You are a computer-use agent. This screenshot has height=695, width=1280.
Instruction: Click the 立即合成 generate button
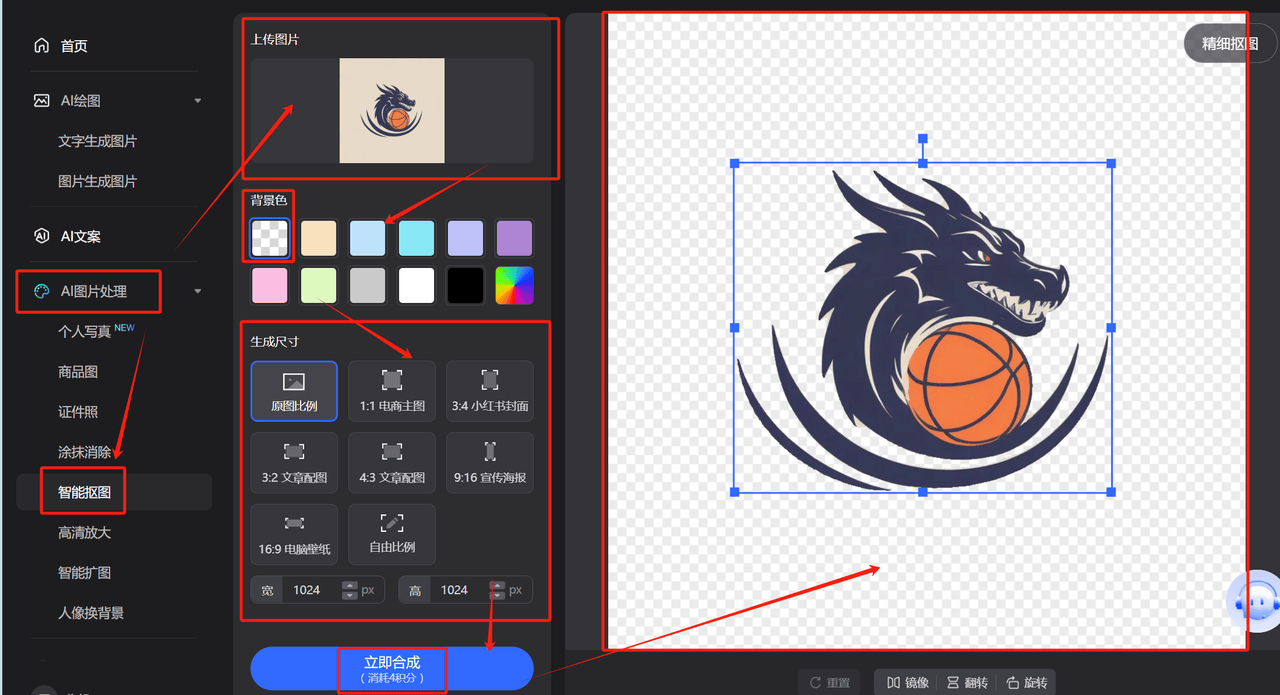391,669
